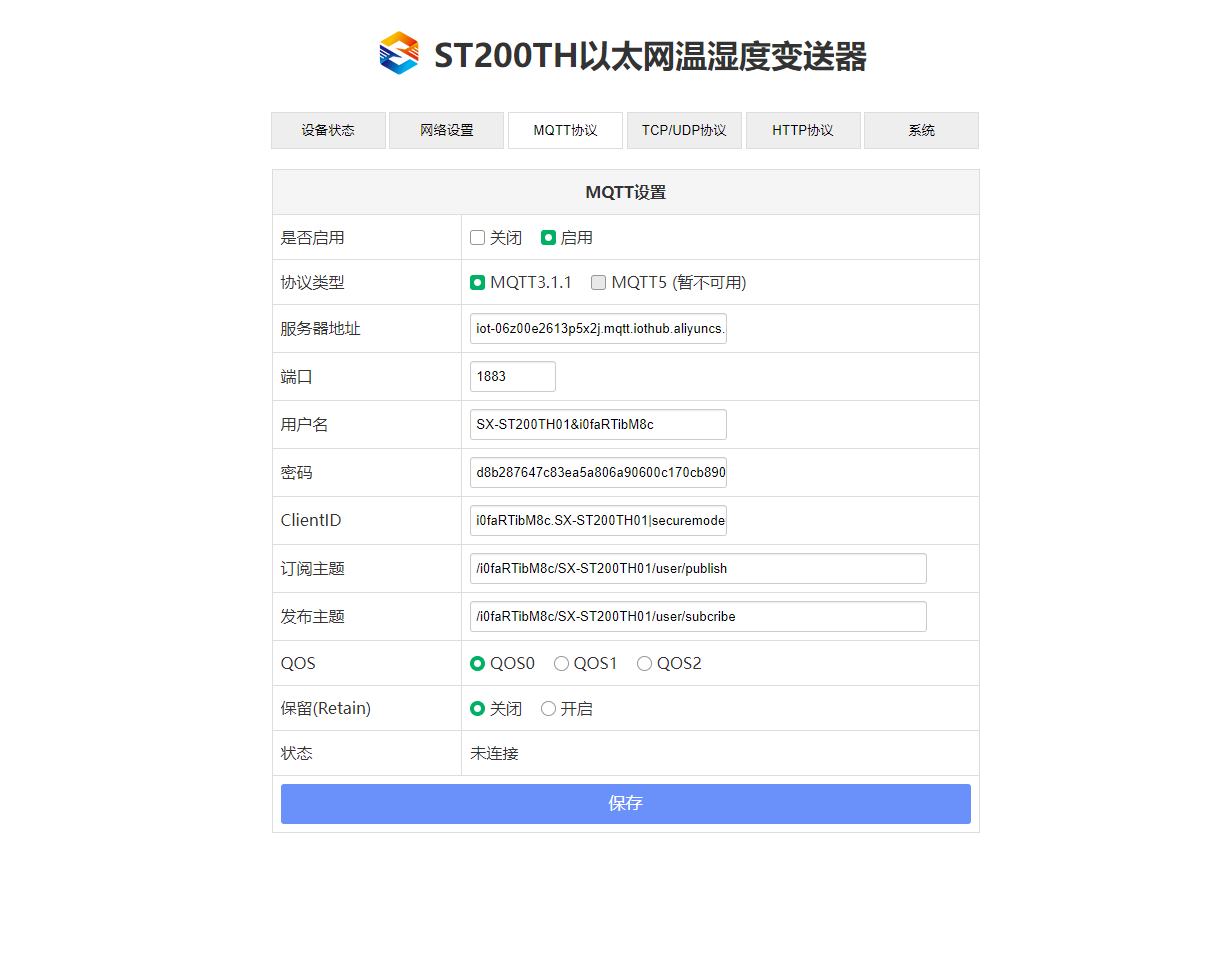This screenshot has height=969, width=1207.
Task: Select the MQTT3.1.1 protocol checkbox
Action: click(x=478, y=283)
